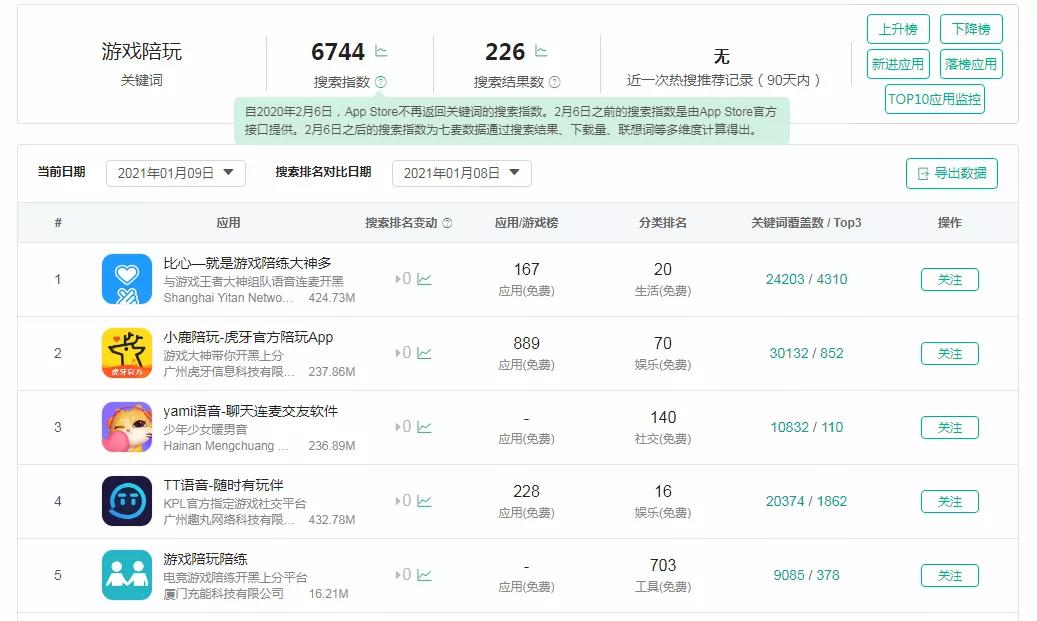Click the 搜索排名变动 column header
Image resolution: width=1037 pixels, height=621 pixels.
(x=401, y=223)
